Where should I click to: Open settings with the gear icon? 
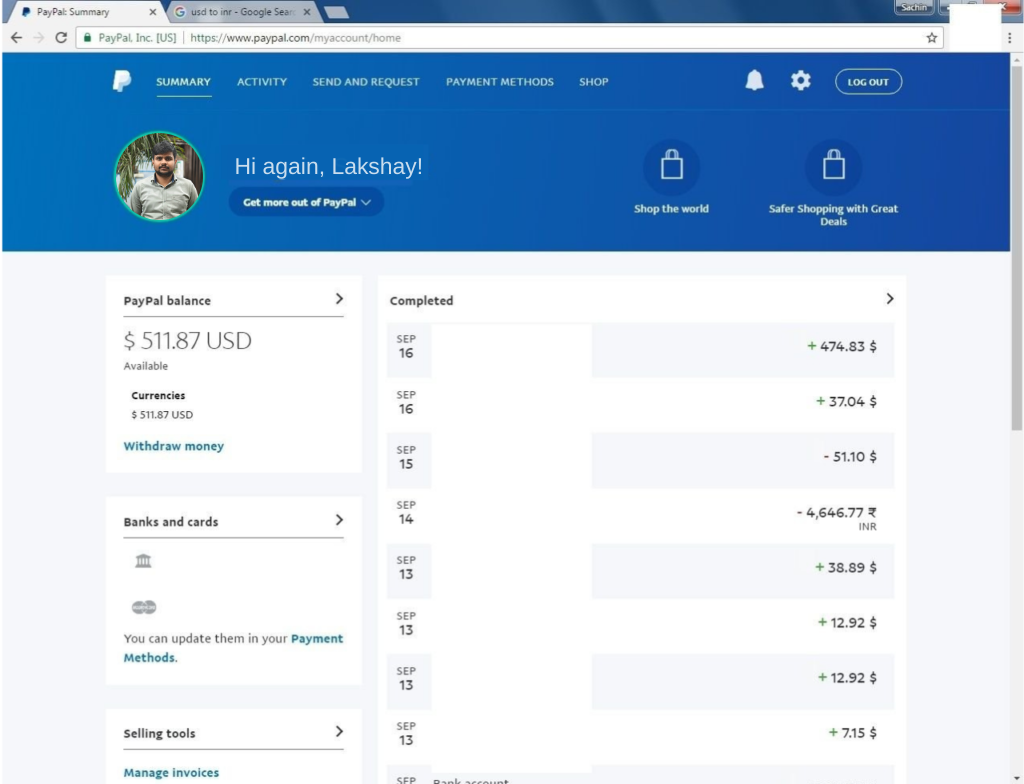(x=800, y=80)
